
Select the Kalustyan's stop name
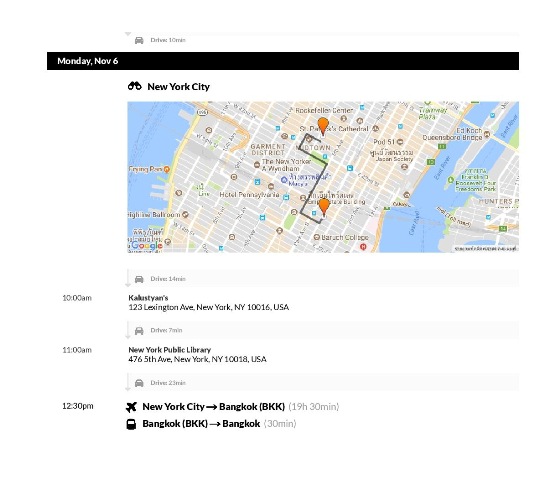[148, 298]
